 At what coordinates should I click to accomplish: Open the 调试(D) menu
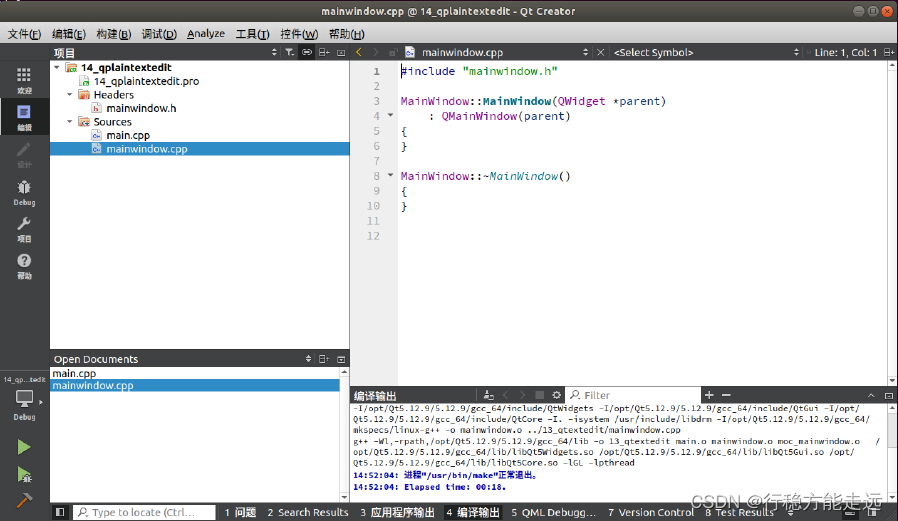159,34
